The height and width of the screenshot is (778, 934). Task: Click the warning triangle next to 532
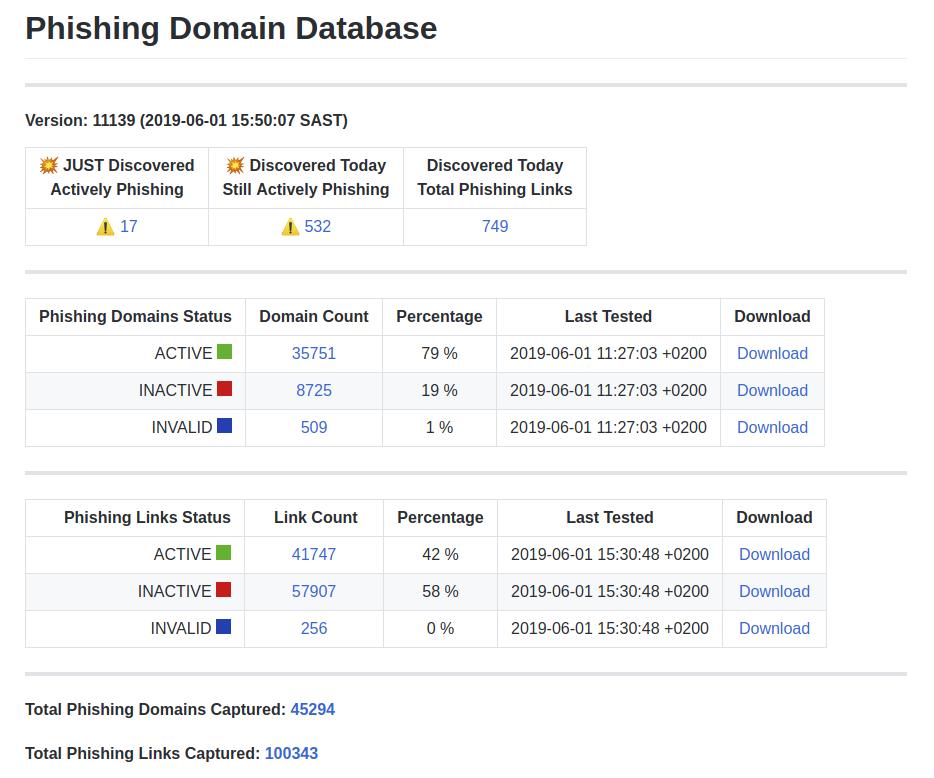[290, 226]
